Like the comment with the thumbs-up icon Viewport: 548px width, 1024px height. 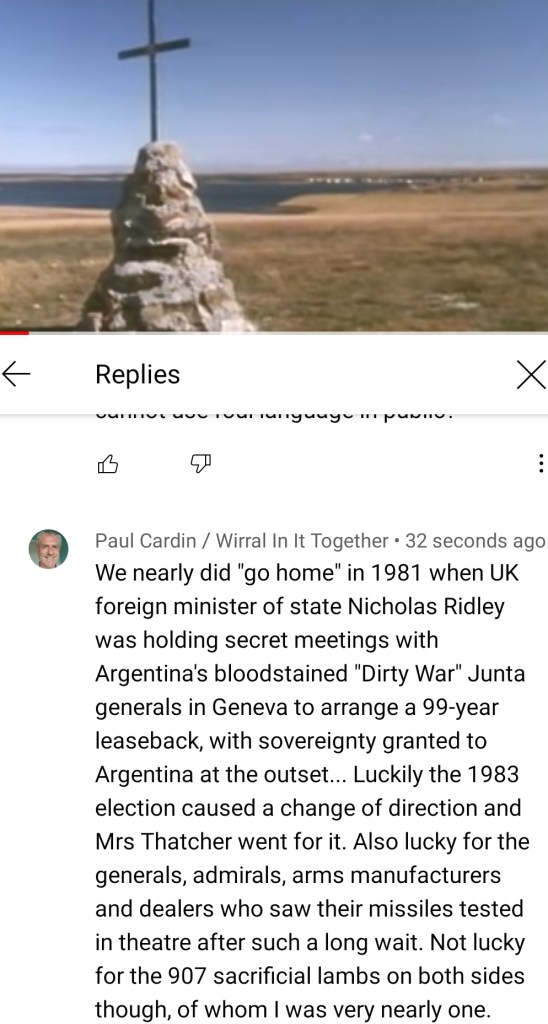tap(108, 464)
